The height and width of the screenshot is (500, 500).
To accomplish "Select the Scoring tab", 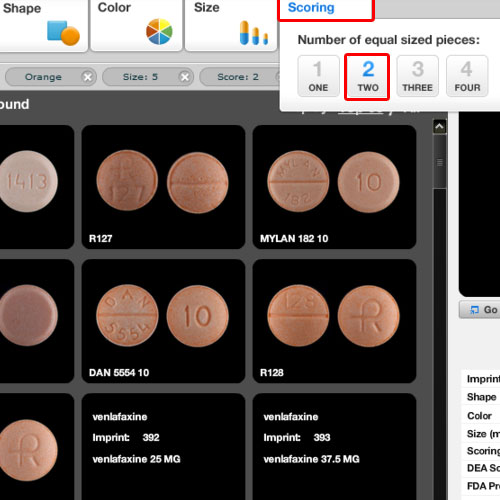I will point(326,9).
